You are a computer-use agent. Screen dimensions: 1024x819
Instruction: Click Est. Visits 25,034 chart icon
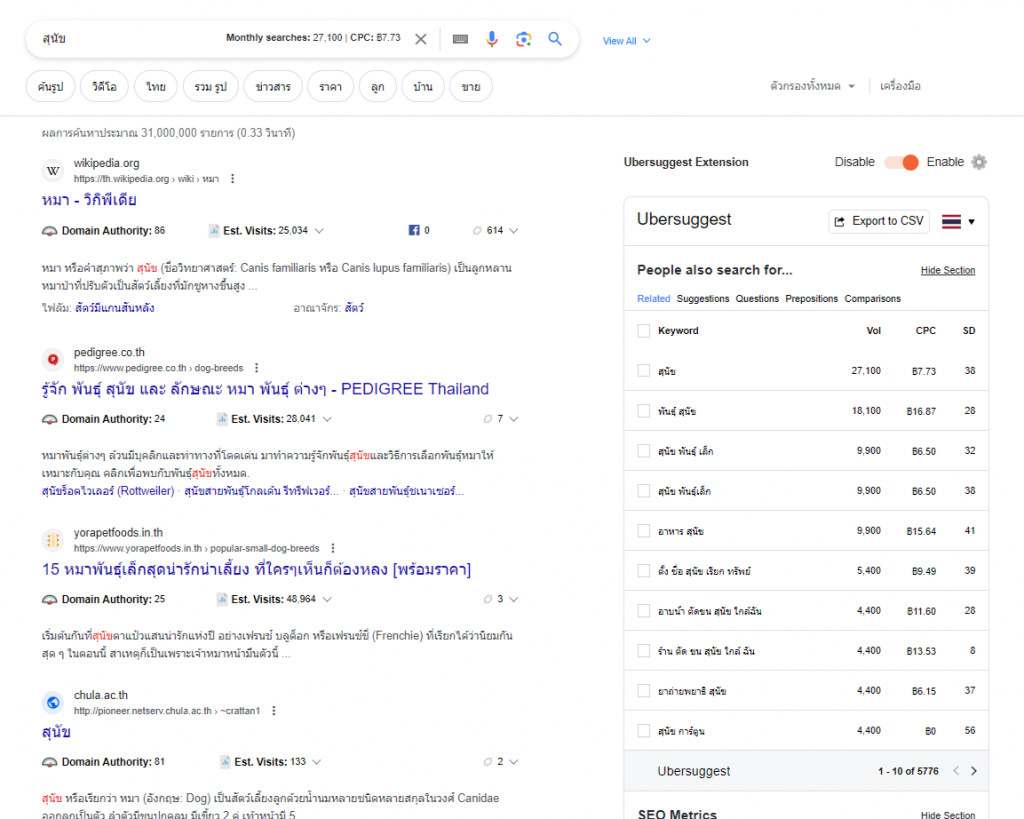click(x=214, y=231)
